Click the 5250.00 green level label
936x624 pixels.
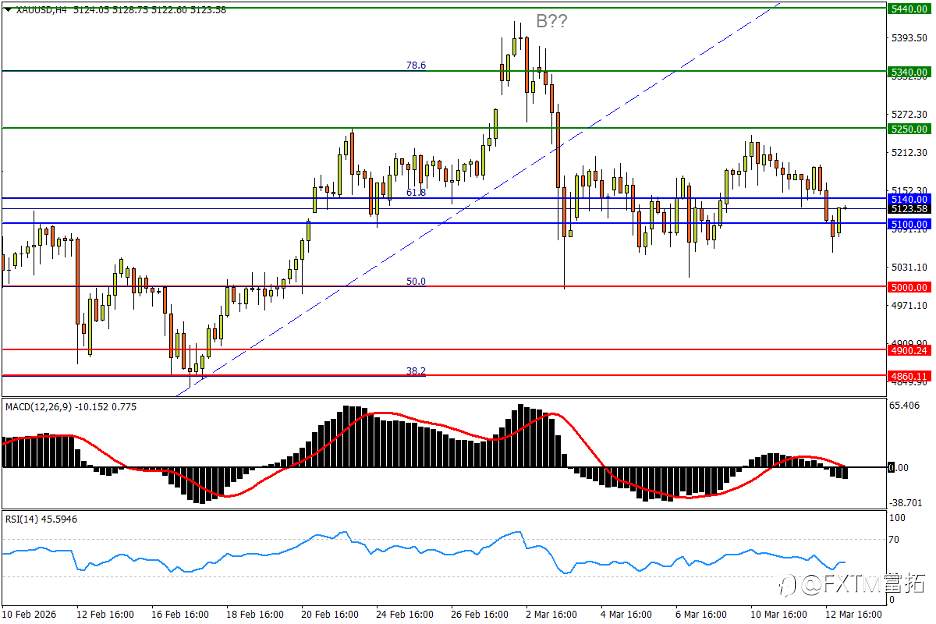tap(909, 129)
